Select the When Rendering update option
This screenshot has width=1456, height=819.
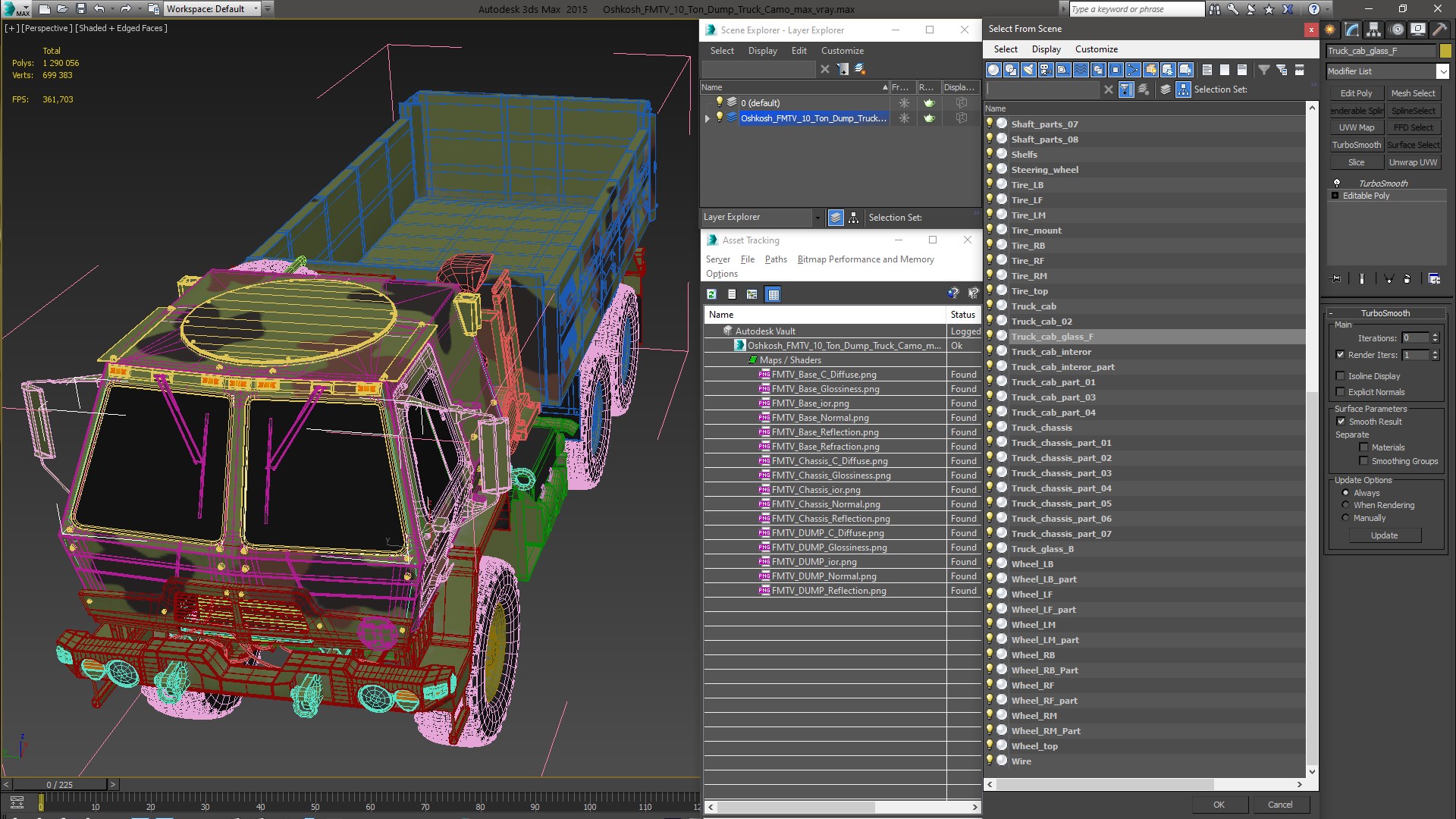tap(1346, 505)
